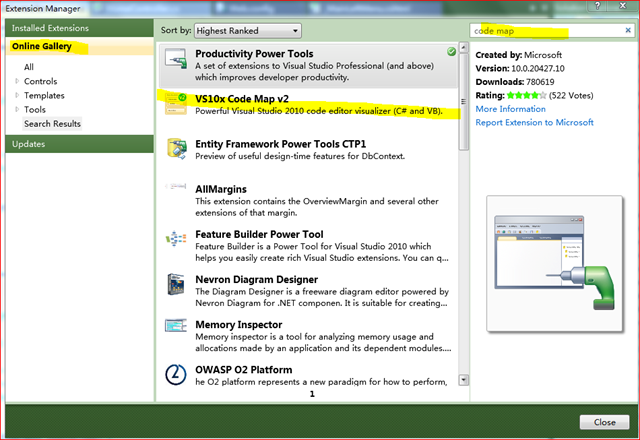Select the Entity Framework Power Tools icon
Image resolution: width=640 pixels, height=440 pixels.
pyautogui.click(x=177, y=148)
